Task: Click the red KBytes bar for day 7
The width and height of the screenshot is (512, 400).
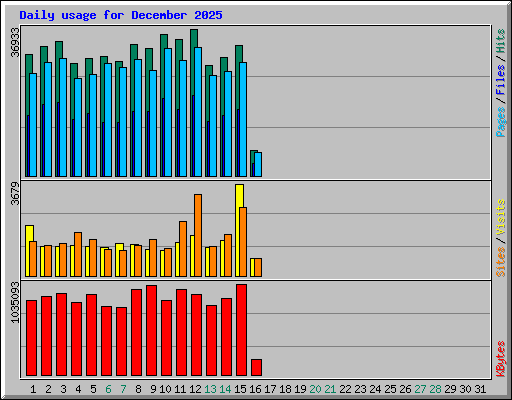Action: point(121,341)
